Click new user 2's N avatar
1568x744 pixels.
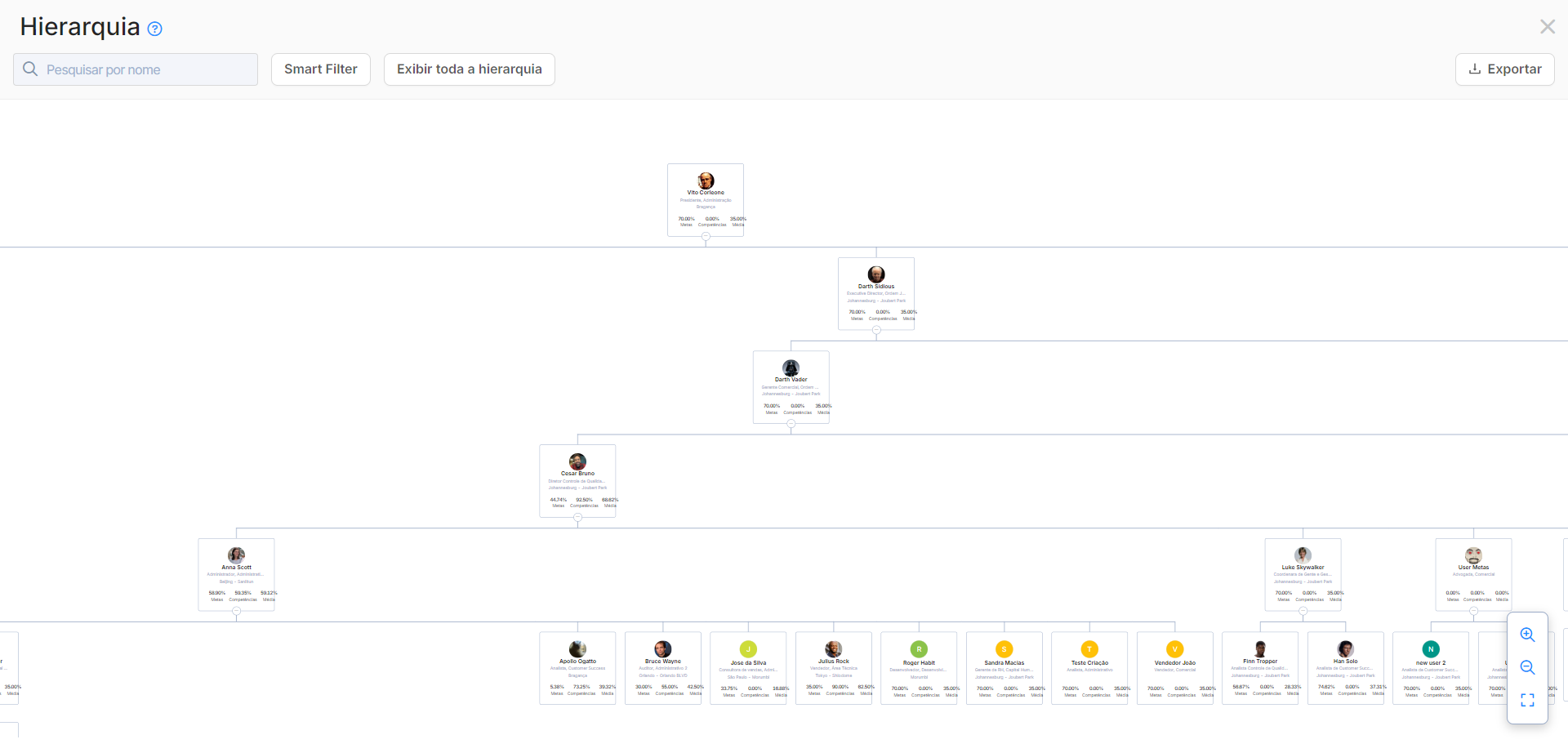coord(1431,649)
